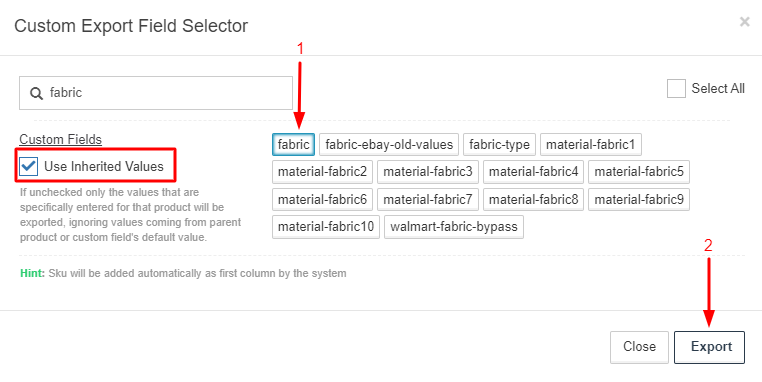Select the fabric custom field
This screenshot has width=762, height=382.
pyautogui.click(x=294, y=144)
